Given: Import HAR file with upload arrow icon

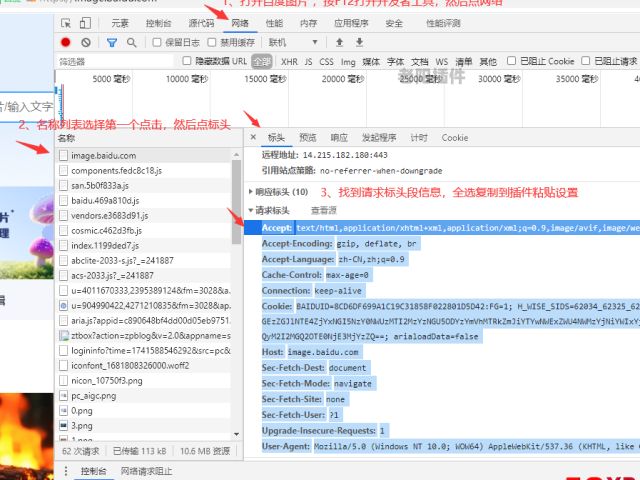Looking at the screenshot, I should tap(339, 42).
